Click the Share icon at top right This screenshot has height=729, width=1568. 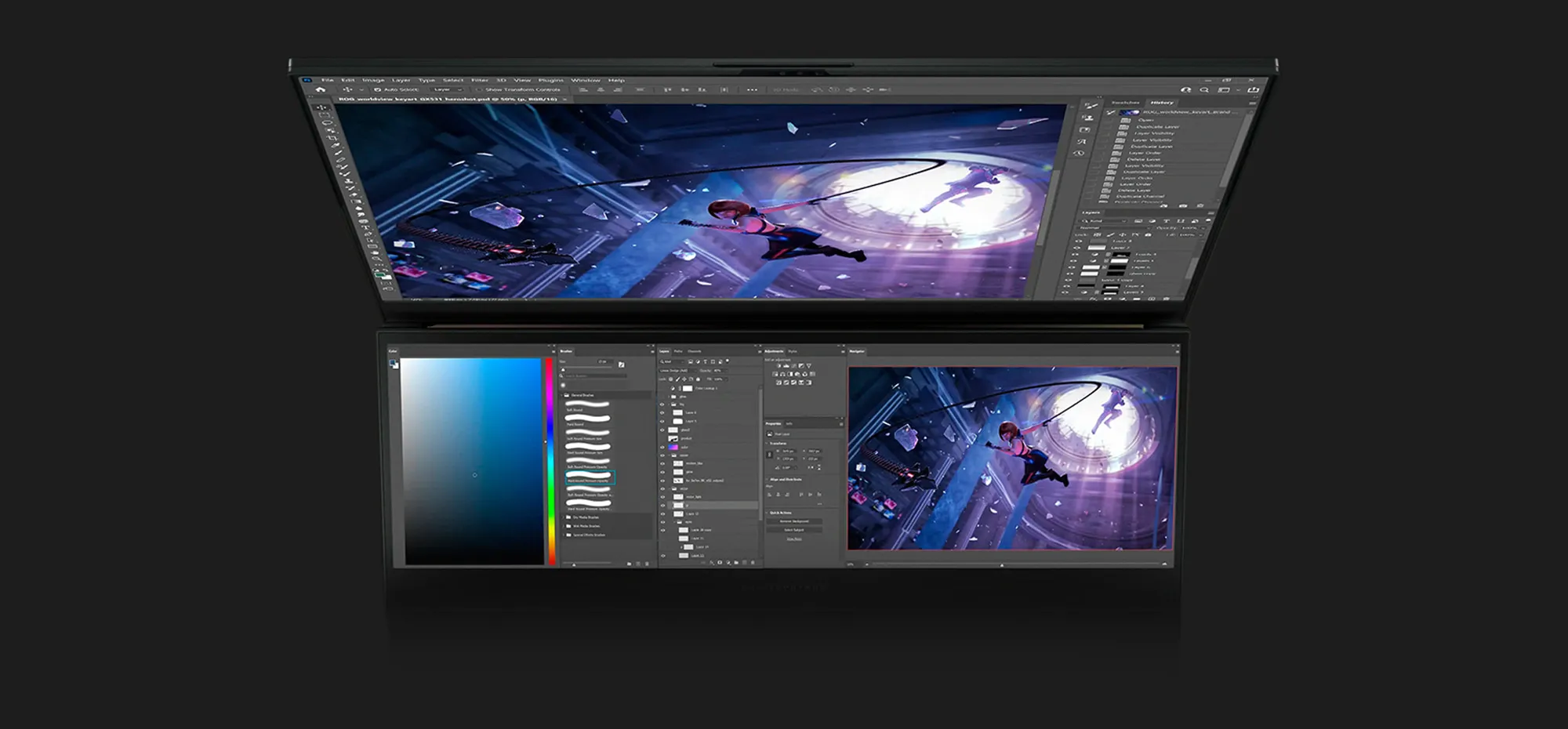coord(1253,90)
